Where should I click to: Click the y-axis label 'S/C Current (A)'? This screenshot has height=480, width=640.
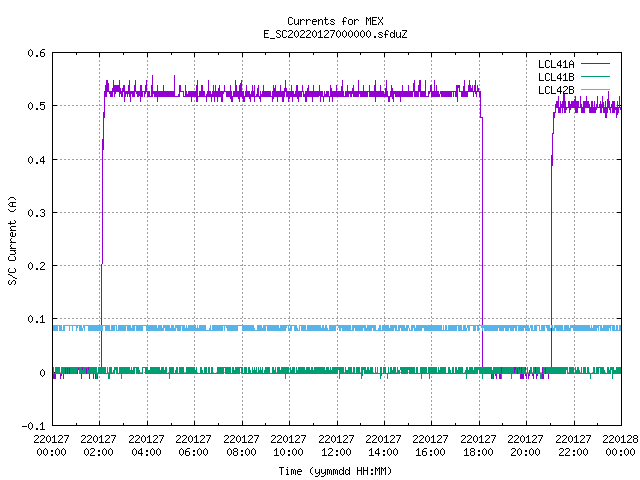[x=13, y=240]
